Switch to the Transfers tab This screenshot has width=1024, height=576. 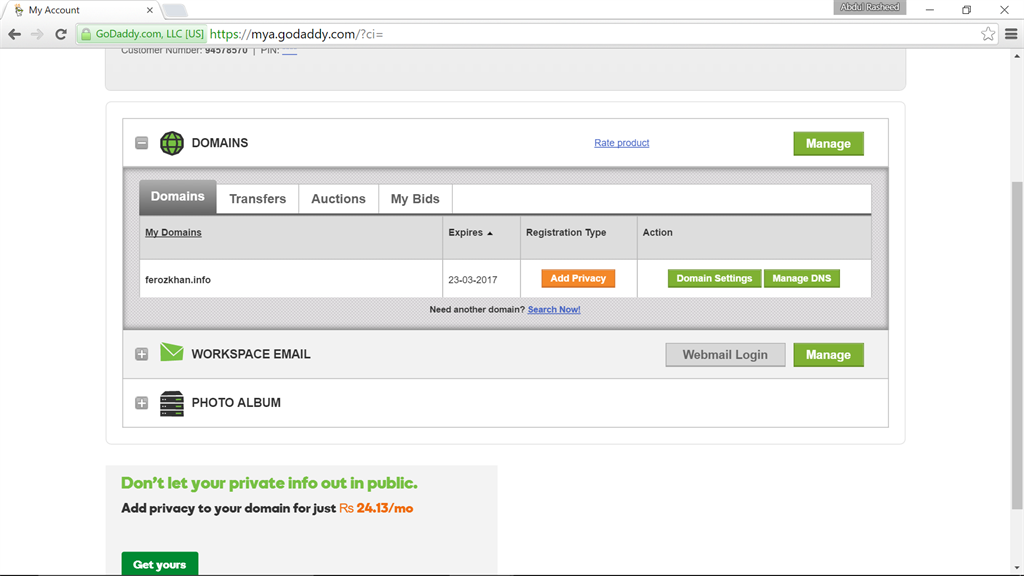point(257,199)
